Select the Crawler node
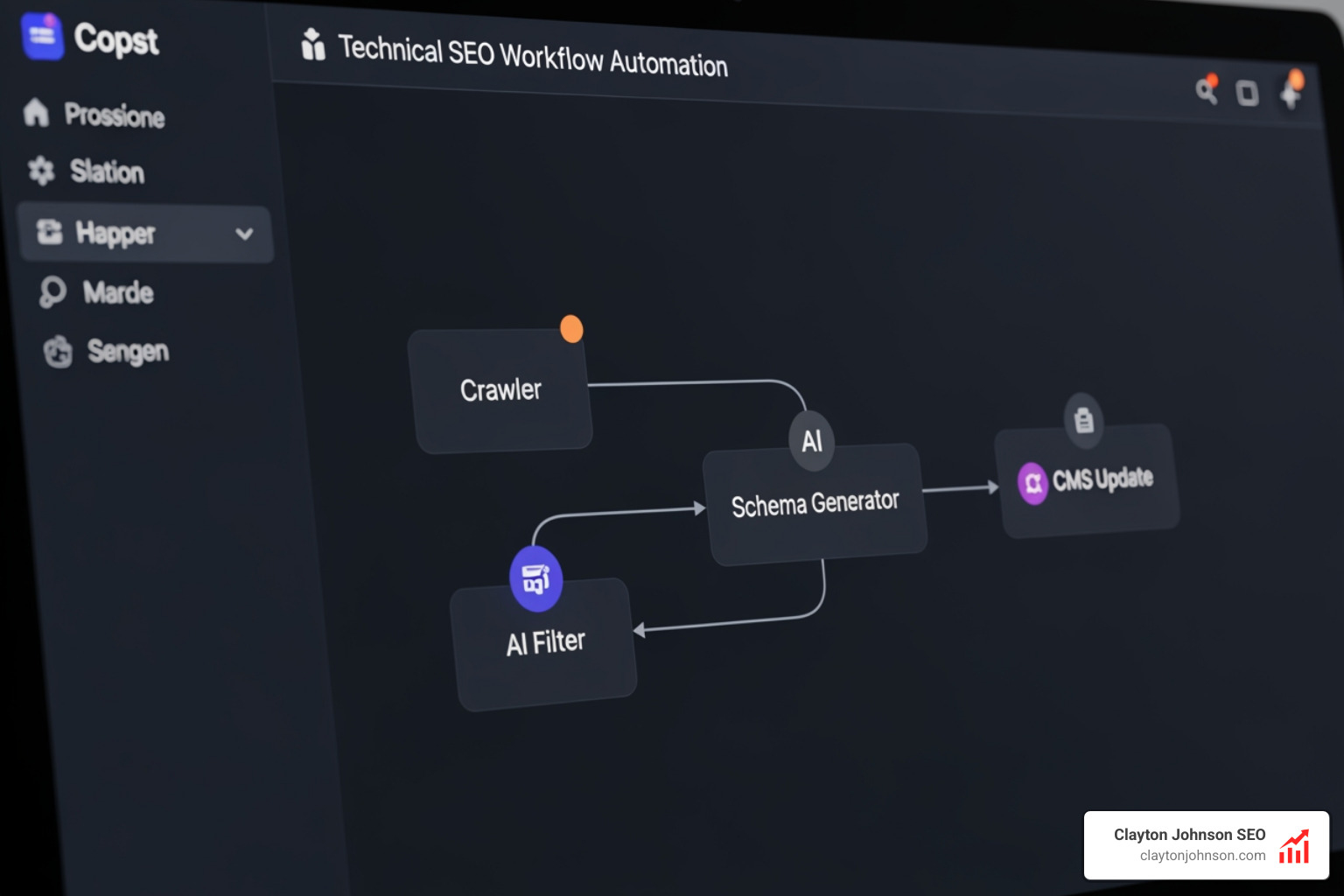Image resolution: width=1344 pixels, height=896 pixels. [501, 390]
